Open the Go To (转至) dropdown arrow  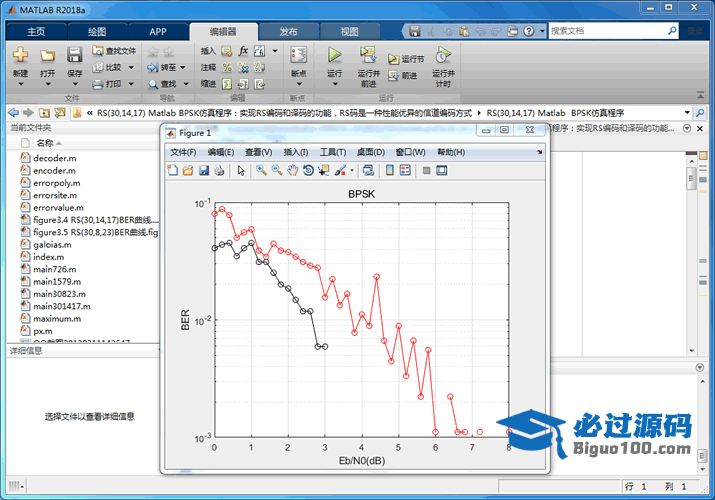(x=183, y=67)
